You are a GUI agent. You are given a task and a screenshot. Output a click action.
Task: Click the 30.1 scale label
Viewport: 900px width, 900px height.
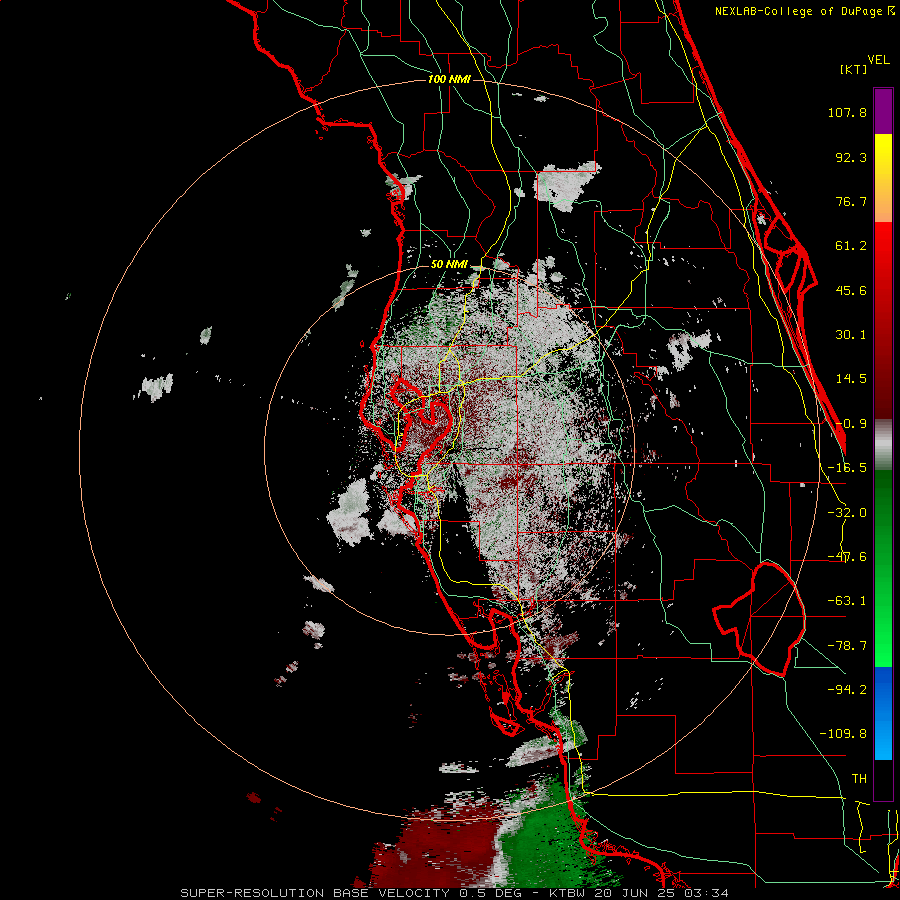pos(851,335)
